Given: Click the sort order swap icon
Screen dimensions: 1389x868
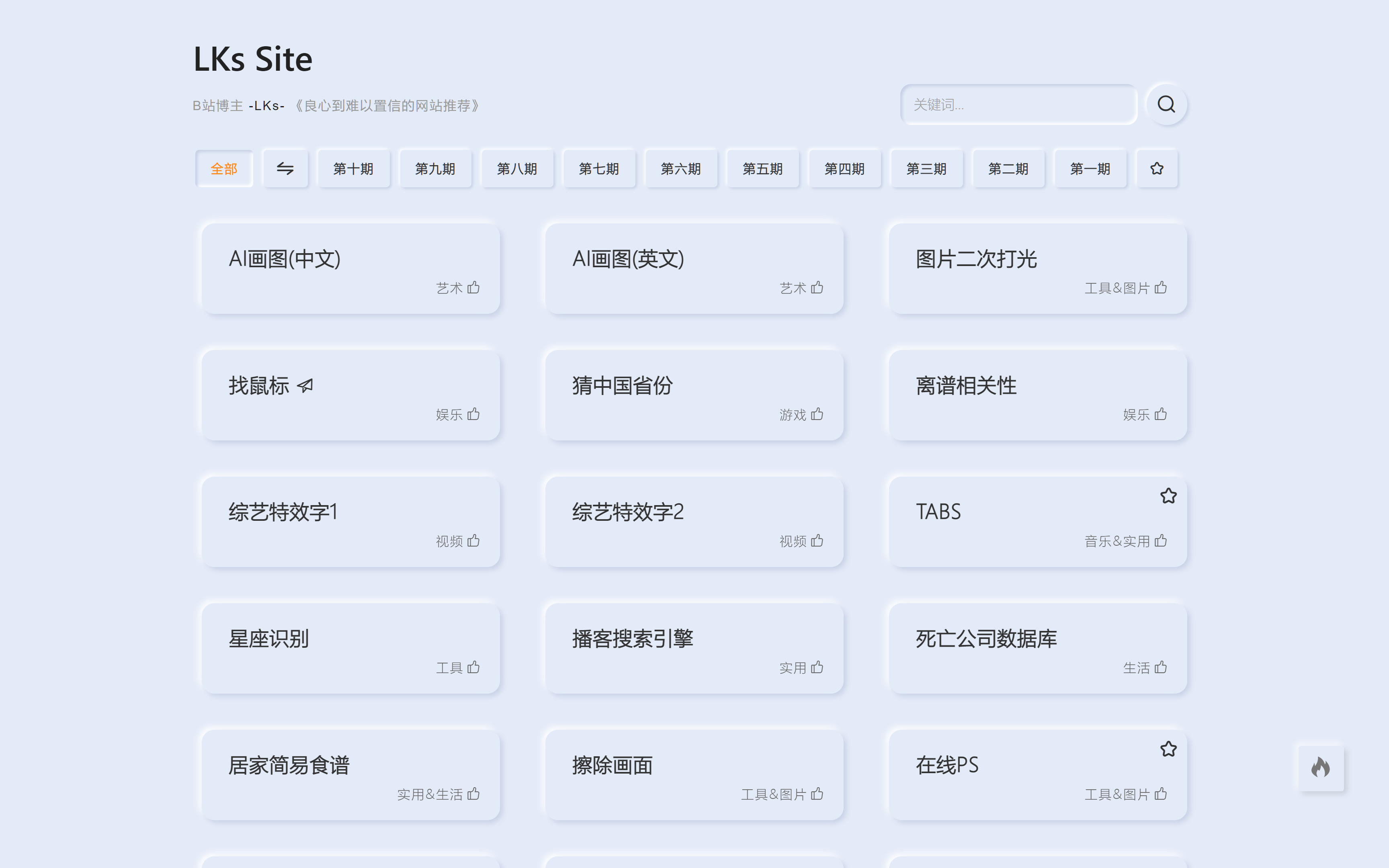Looking at the screenshot, I should point(286,168).
